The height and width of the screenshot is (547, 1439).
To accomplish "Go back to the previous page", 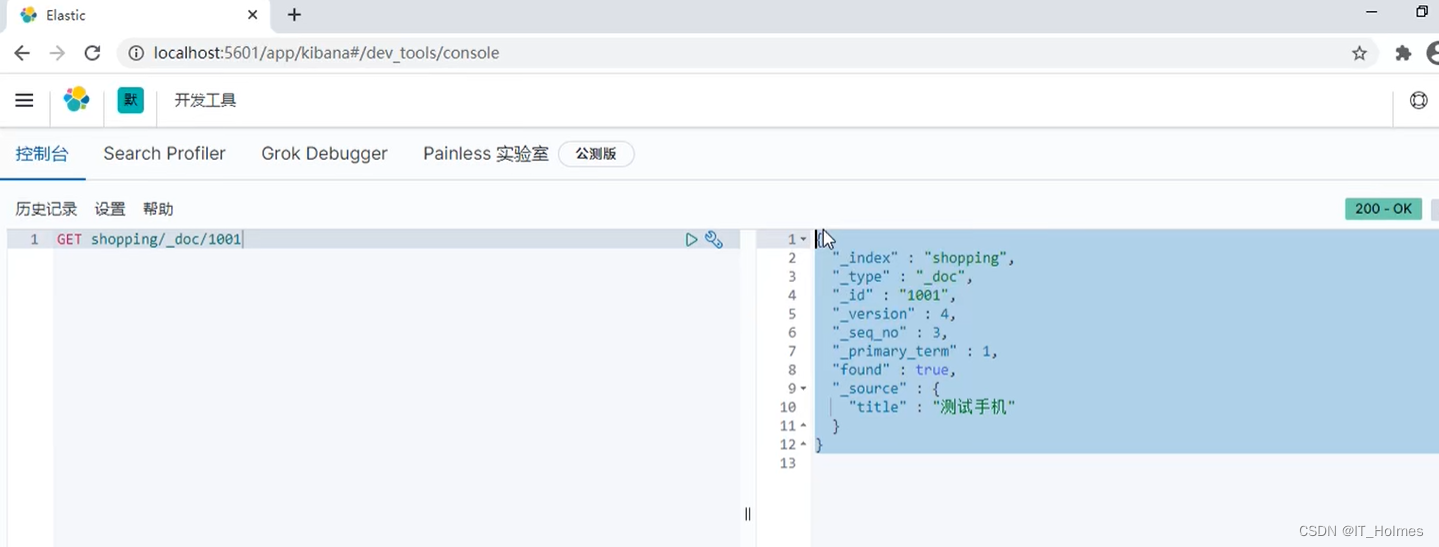I will (x=22, y=53).
